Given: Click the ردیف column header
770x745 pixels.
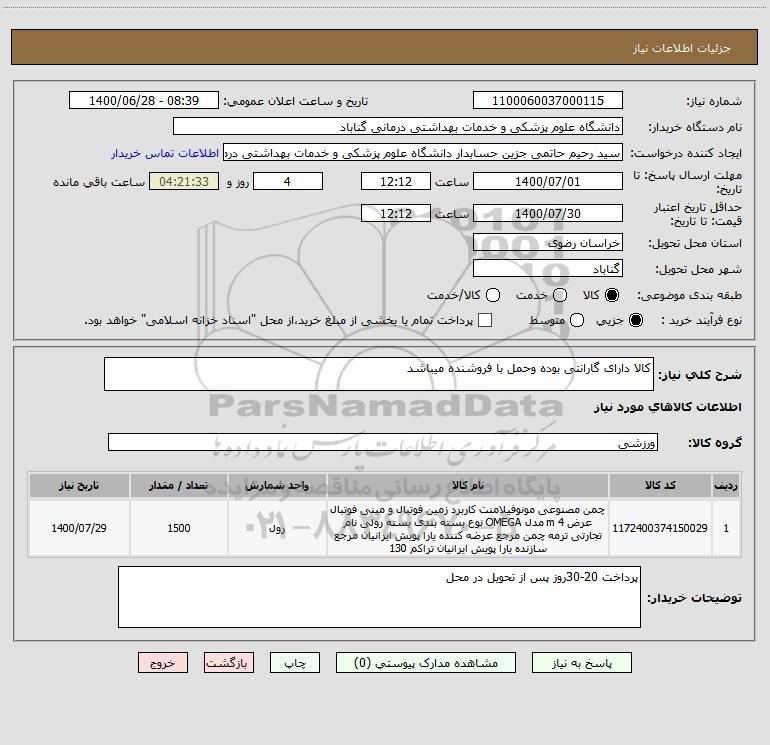Looking at the screenshot, I should pos(726,485).
